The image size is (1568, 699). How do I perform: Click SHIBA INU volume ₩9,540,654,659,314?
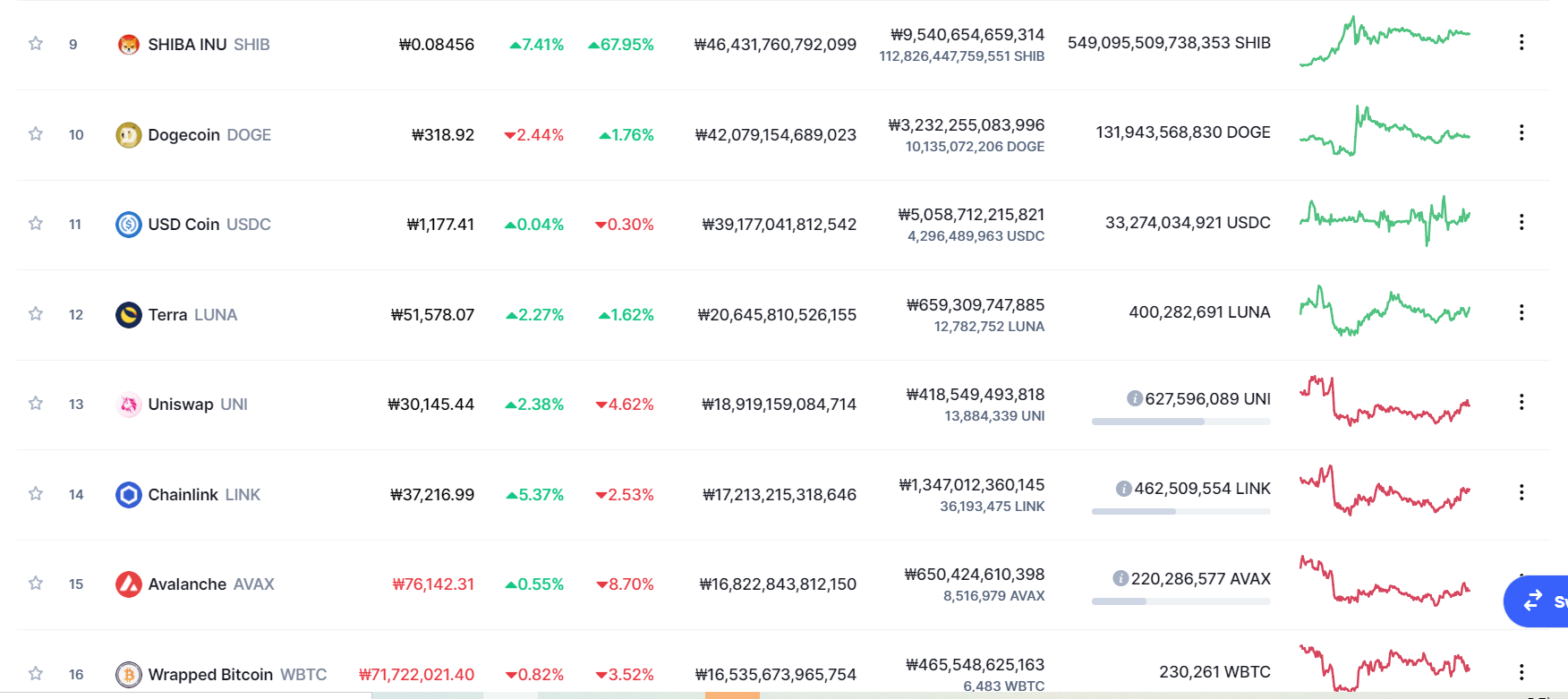[967, 35]
